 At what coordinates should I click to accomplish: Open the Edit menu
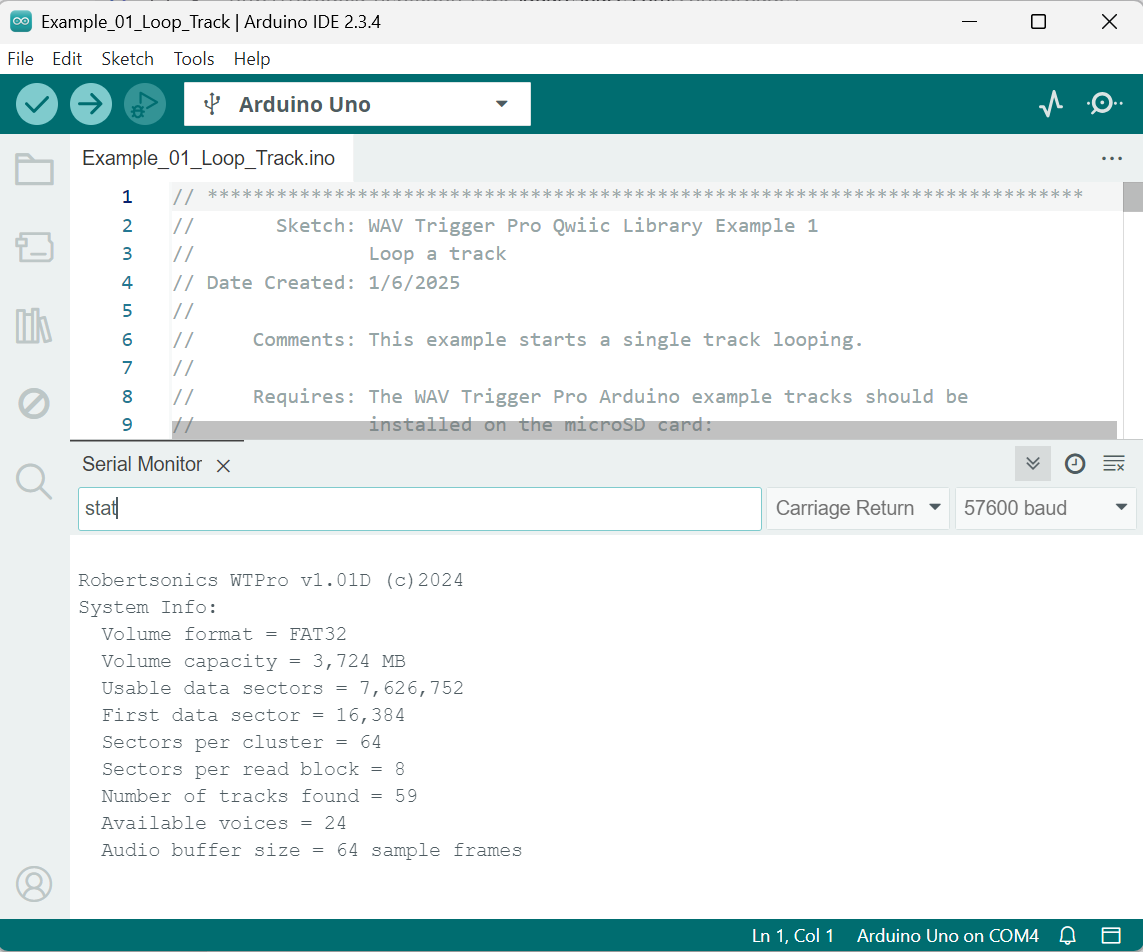67,59
